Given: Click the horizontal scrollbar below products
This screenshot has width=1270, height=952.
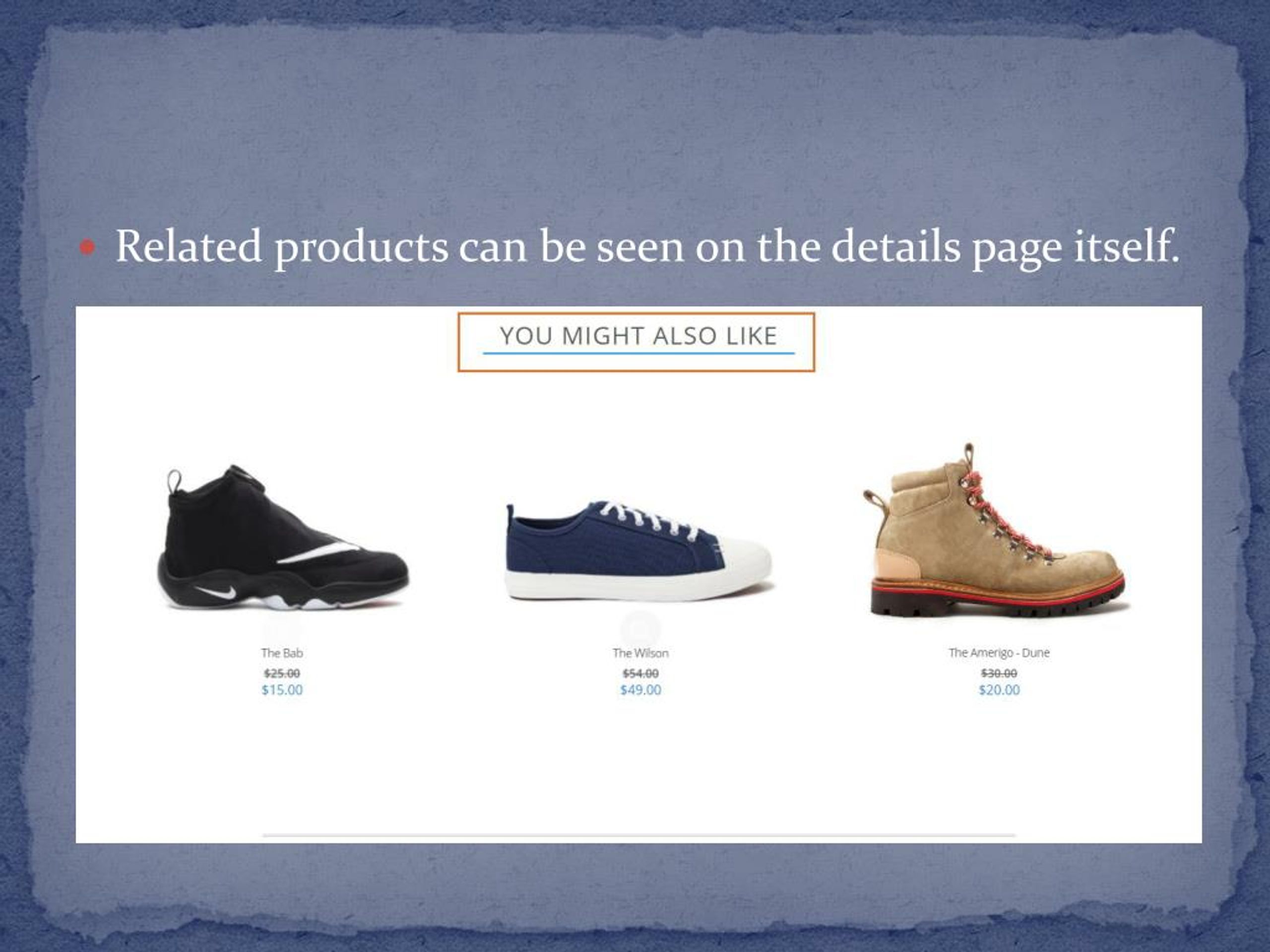Looking at the screenshot, I should point(639,835).
